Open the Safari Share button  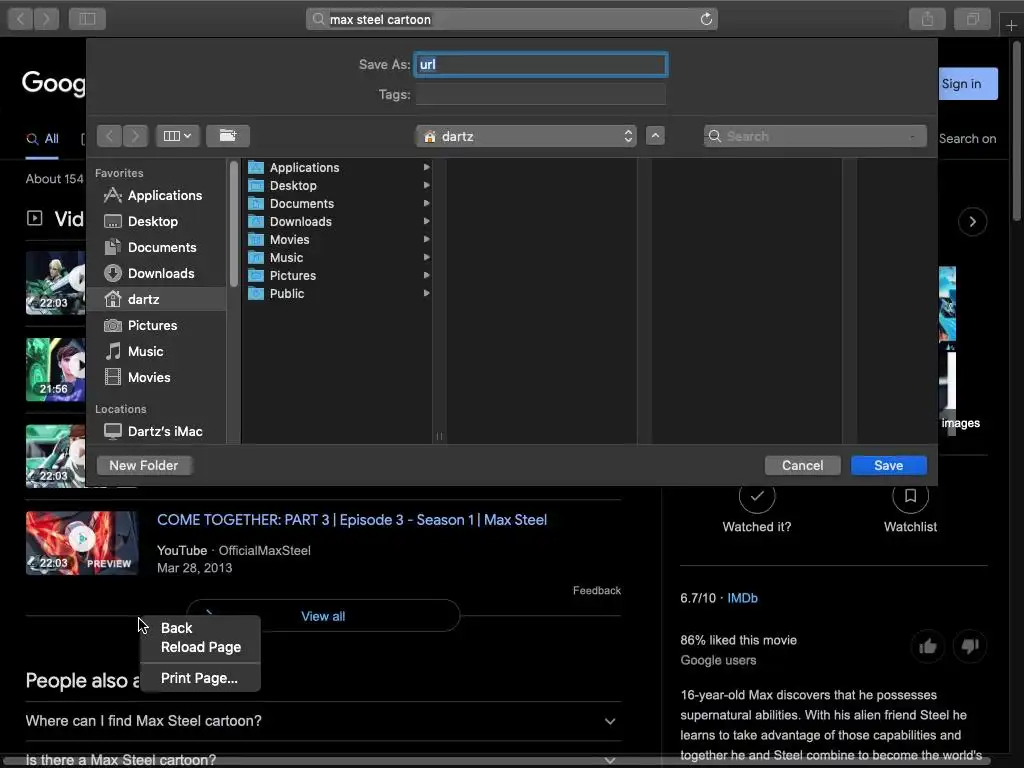click(927, 19)
